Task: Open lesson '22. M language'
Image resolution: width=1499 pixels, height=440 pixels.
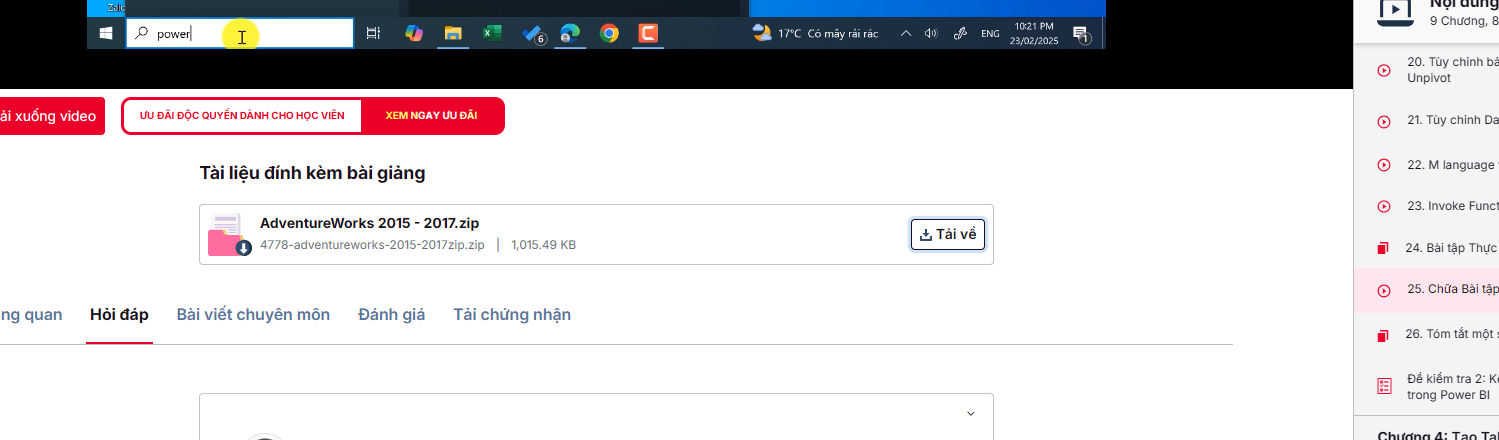Action: [1427, 164]
